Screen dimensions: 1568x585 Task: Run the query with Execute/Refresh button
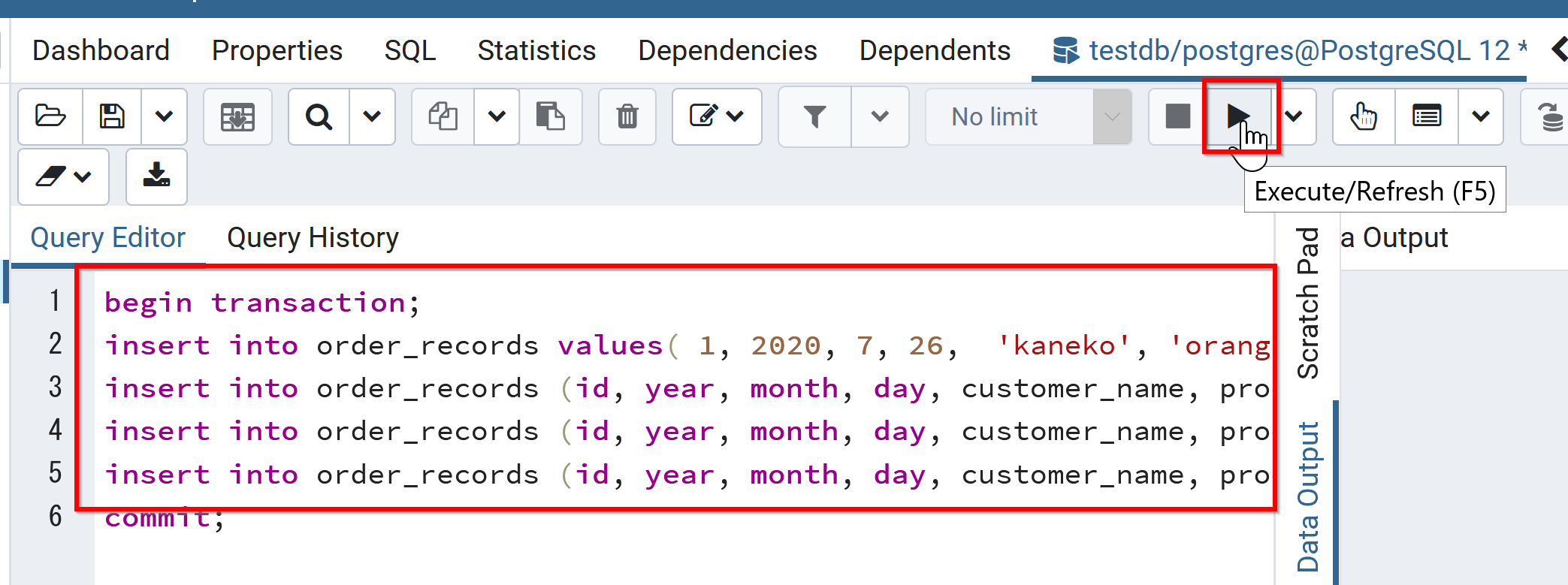click(1237, 116)
